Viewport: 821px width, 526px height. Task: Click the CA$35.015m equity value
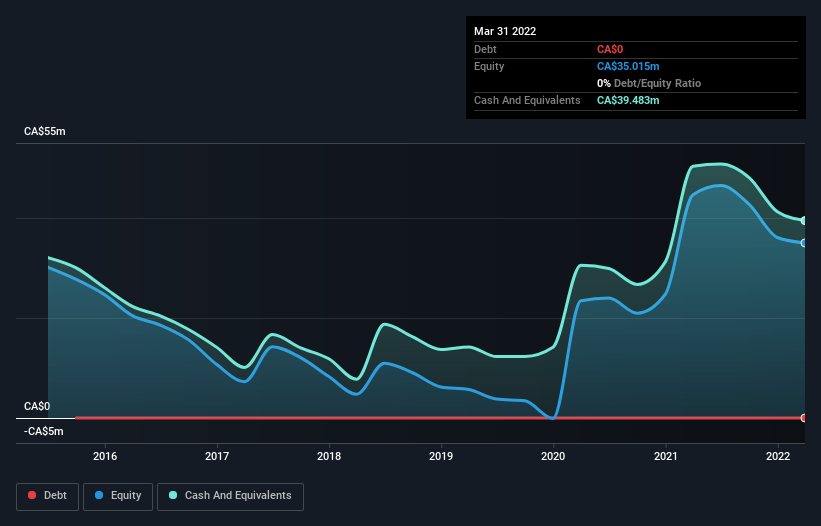coord(628,66)
